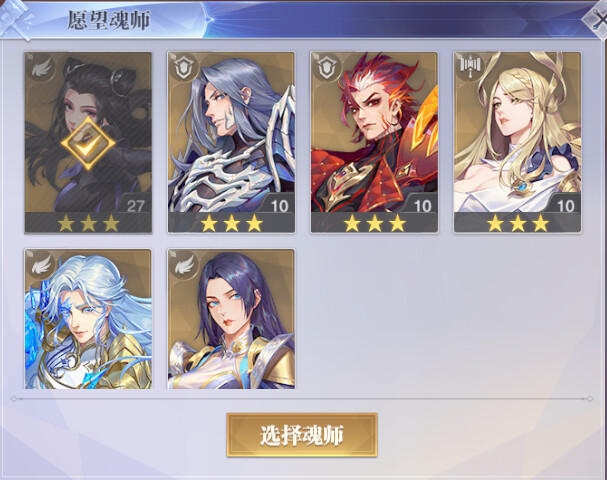Click the three-star row under silver-haired hero
This screenshot has height=480, width=607.
click(x=231, y=223)
